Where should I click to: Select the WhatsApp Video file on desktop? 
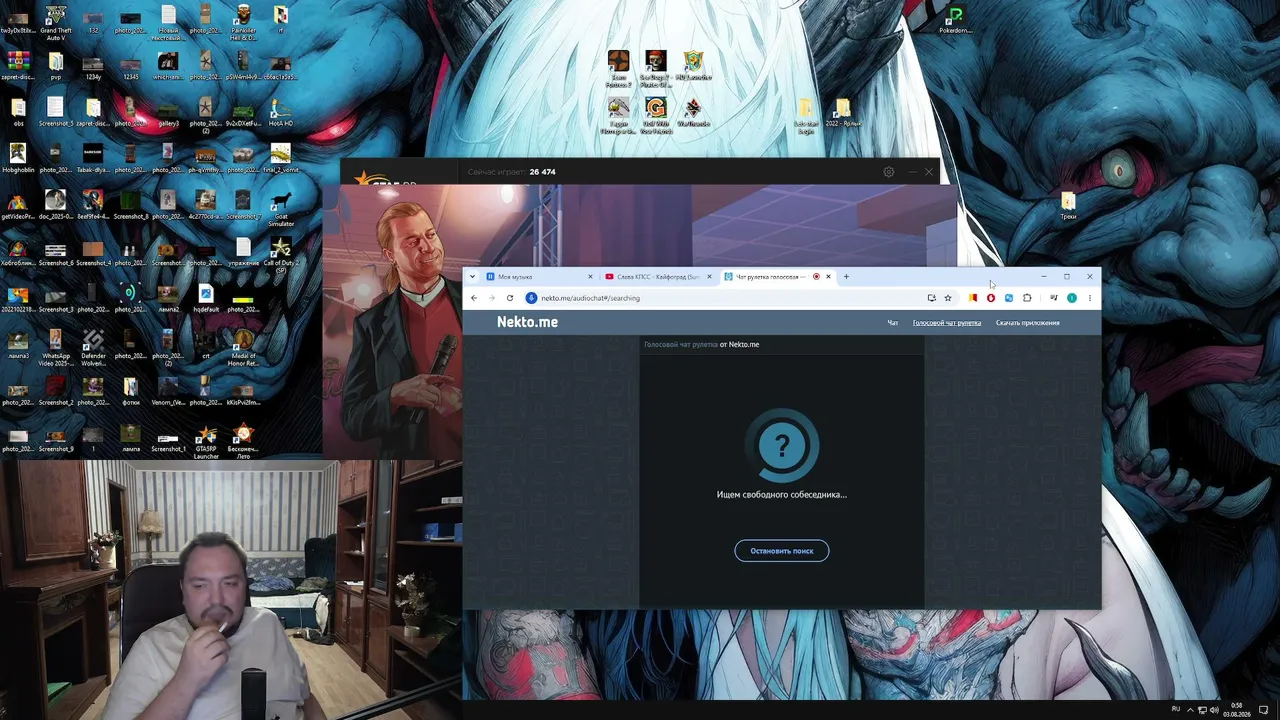[56, 348]
